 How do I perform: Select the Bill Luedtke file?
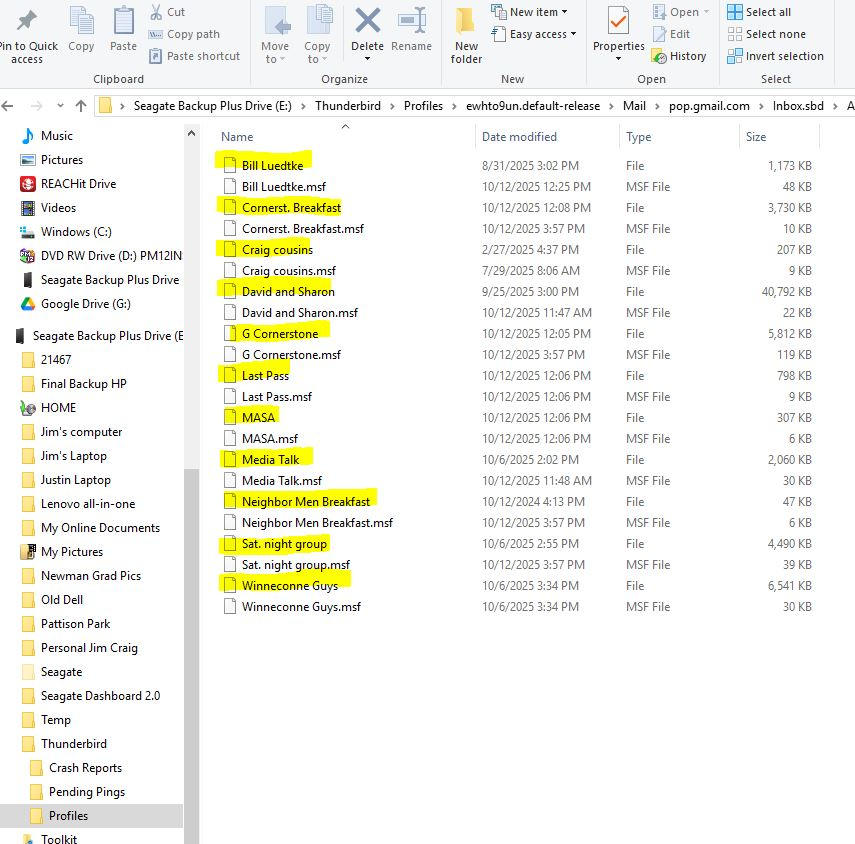(272, 165)
